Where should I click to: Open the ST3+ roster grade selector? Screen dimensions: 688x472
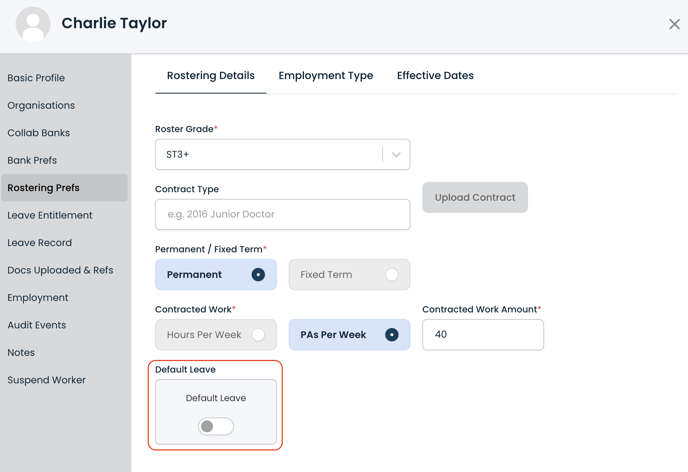283,154
